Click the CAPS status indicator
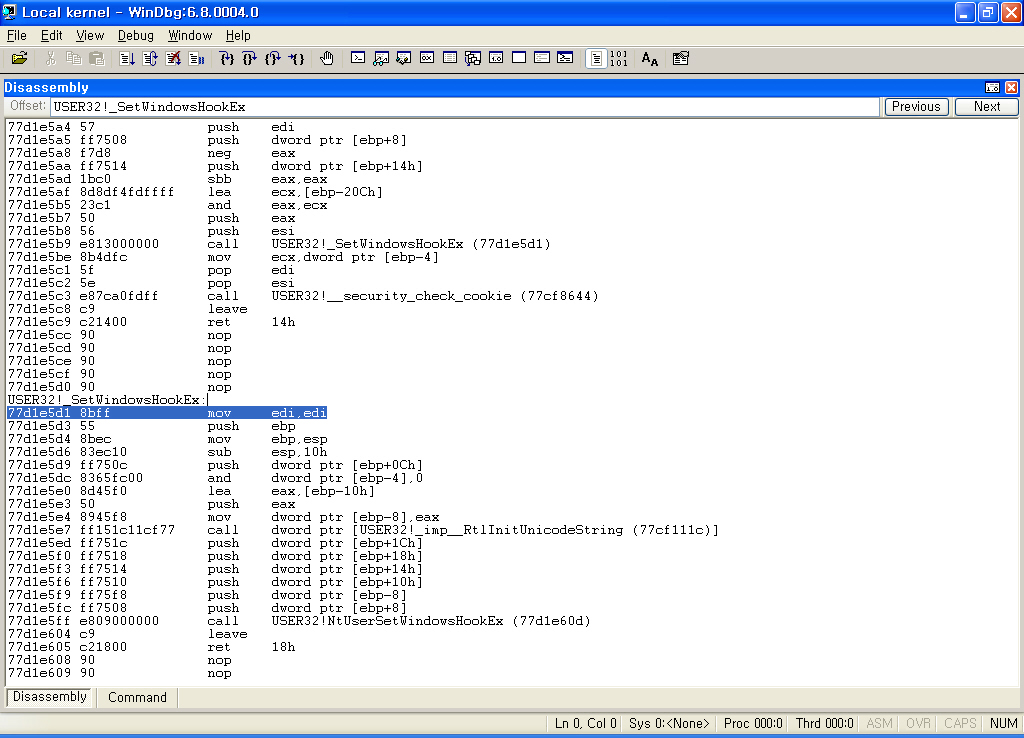 [x=959, y=723]
